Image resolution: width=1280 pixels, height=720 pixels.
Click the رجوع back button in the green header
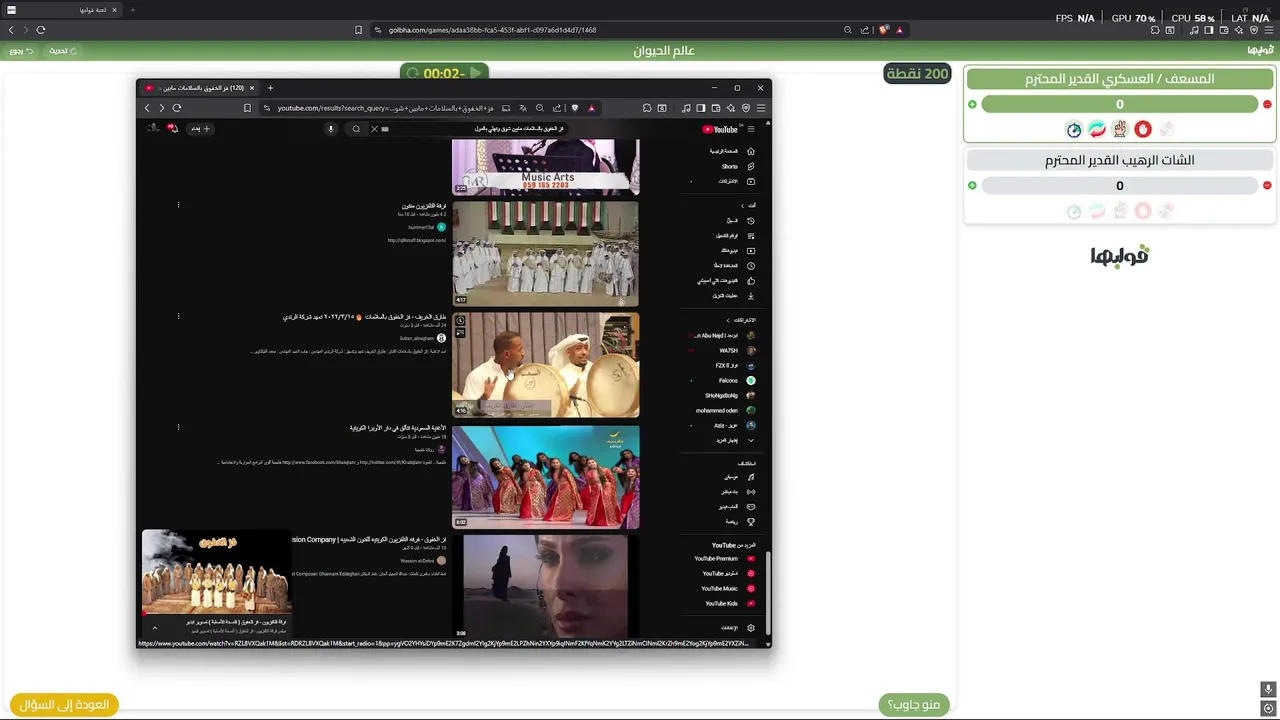21,51
